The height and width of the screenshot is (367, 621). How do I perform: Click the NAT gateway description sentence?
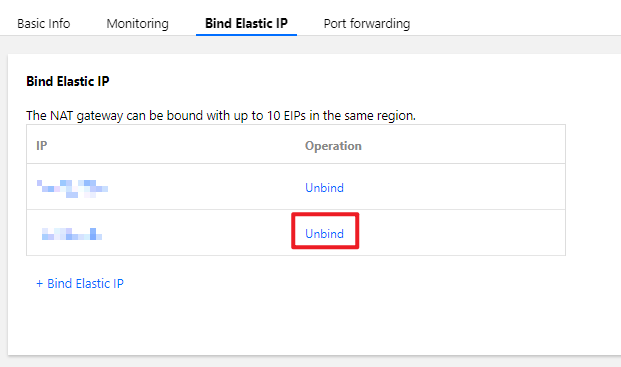[221, 116]
